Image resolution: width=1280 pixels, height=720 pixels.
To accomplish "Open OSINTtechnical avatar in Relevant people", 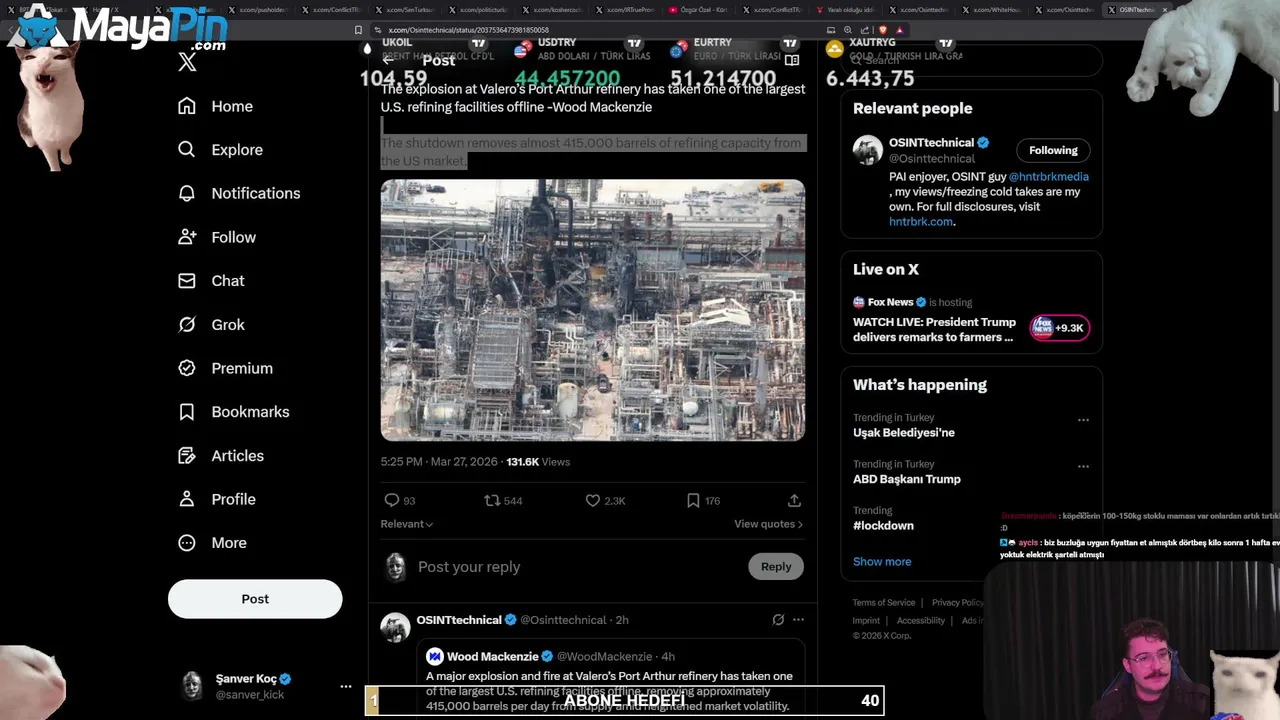I will point(867,150).
